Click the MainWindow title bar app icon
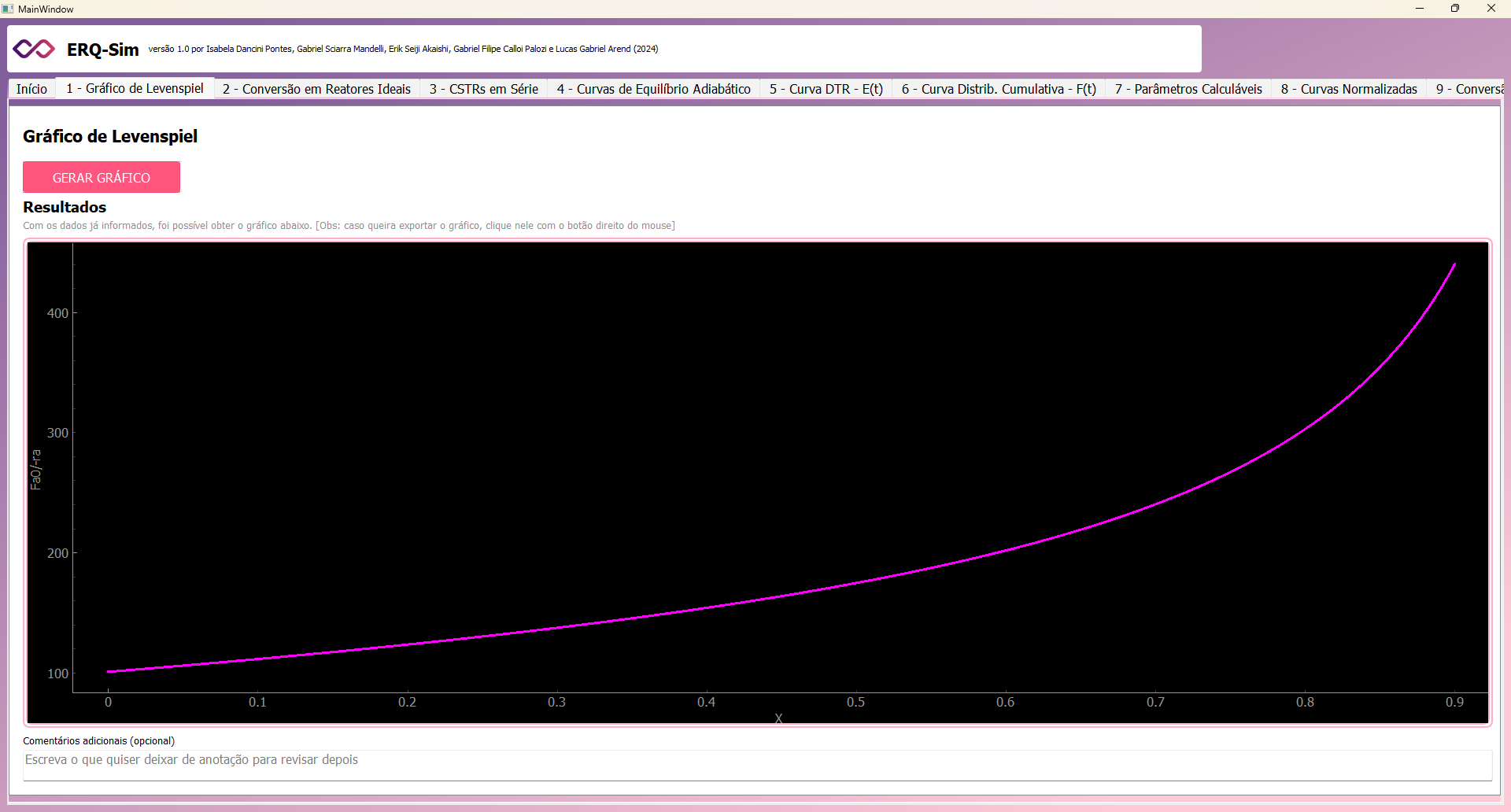Image resolution: width=1511 pixels, height=812 pixels. pyautogui.click(x=8, y=9)
